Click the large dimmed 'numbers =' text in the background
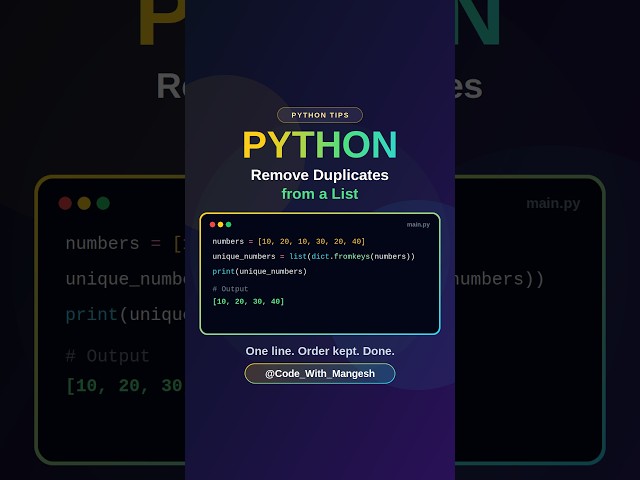Viewport: 640px width, 480px height. point(113,244)
